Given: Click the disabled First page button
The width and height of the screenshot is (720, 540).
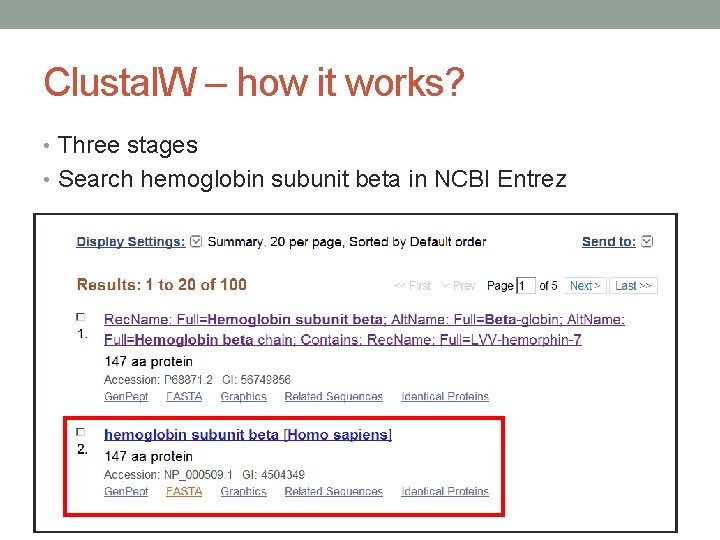Looking at the screenshot, I should pos(412,286).
